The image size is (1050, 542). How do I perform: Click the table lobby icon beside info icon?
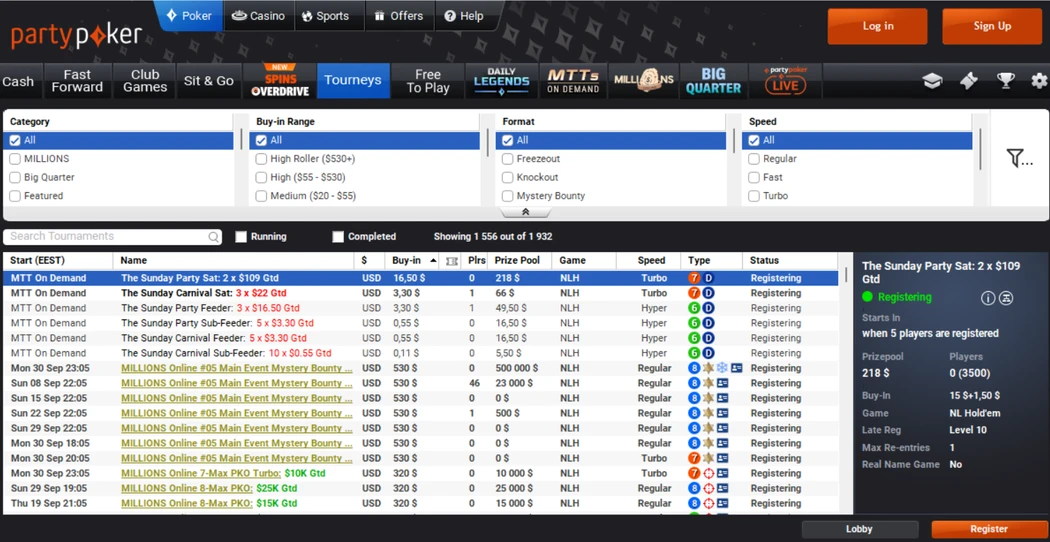click(x=1006, y=298)
